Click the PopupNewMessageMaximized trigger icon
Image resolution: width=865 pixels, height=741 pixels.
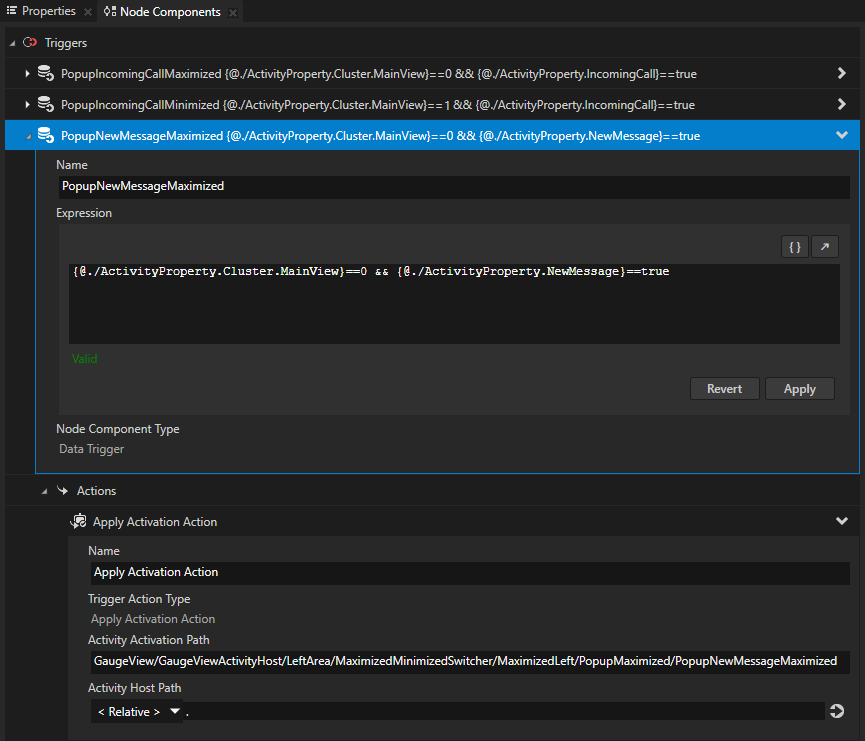46,134
